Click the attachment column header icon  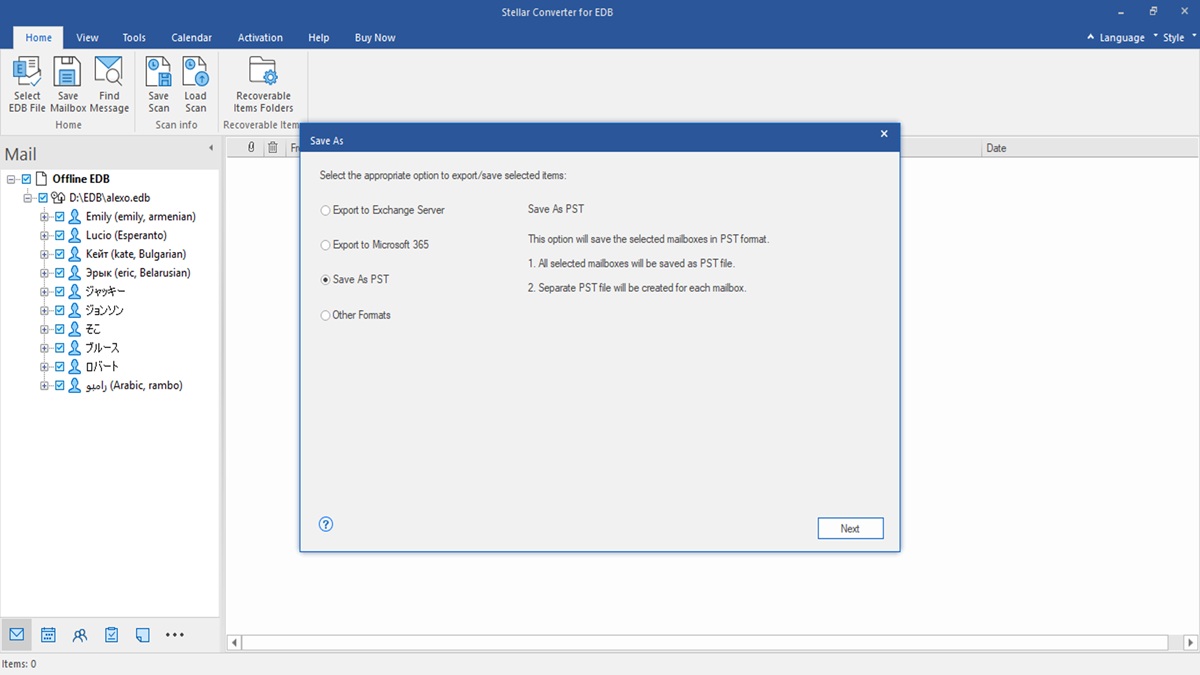[252, 148]
